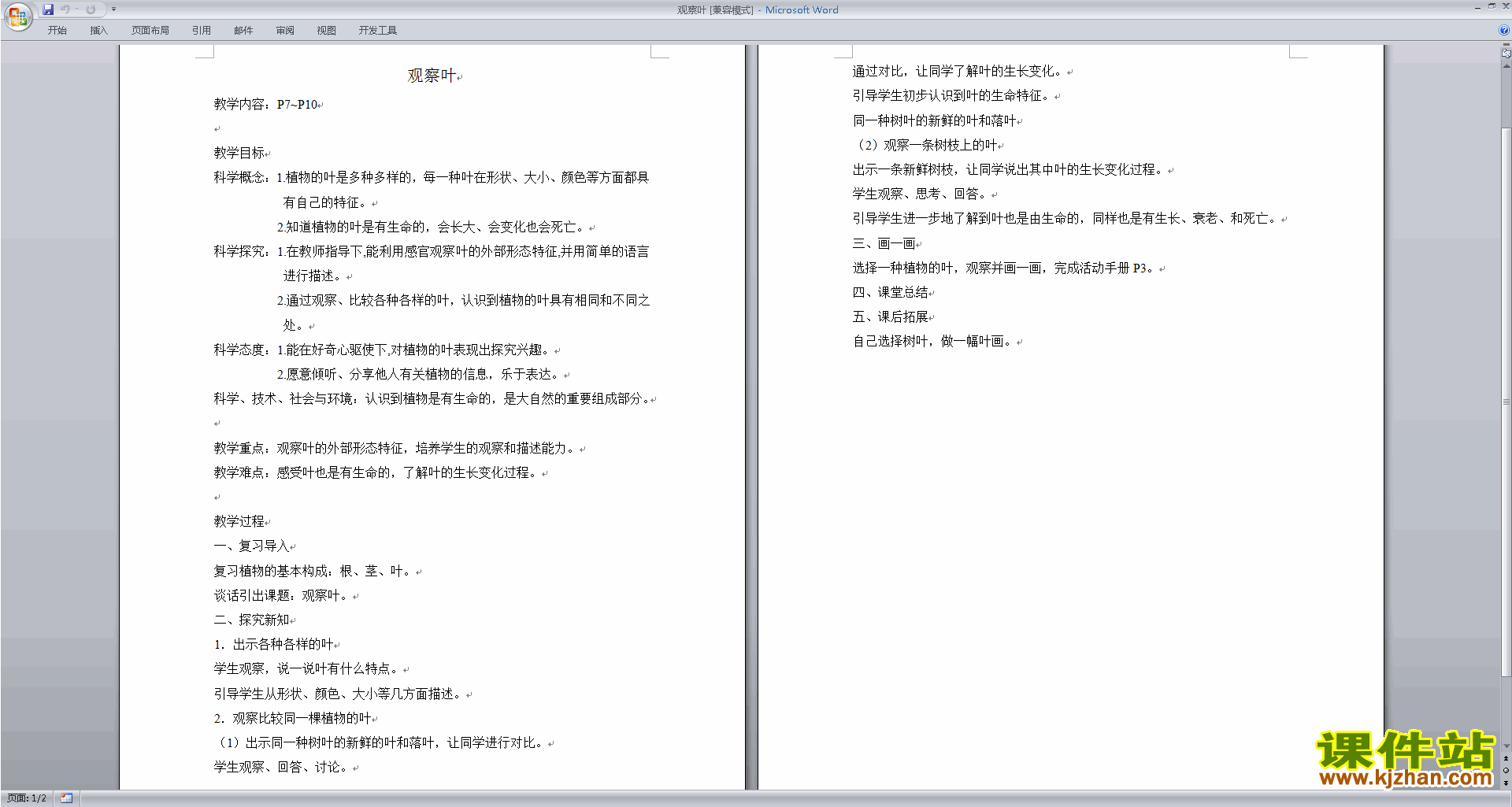Click the heading 五、课后拓展

(x=890, y=317)
